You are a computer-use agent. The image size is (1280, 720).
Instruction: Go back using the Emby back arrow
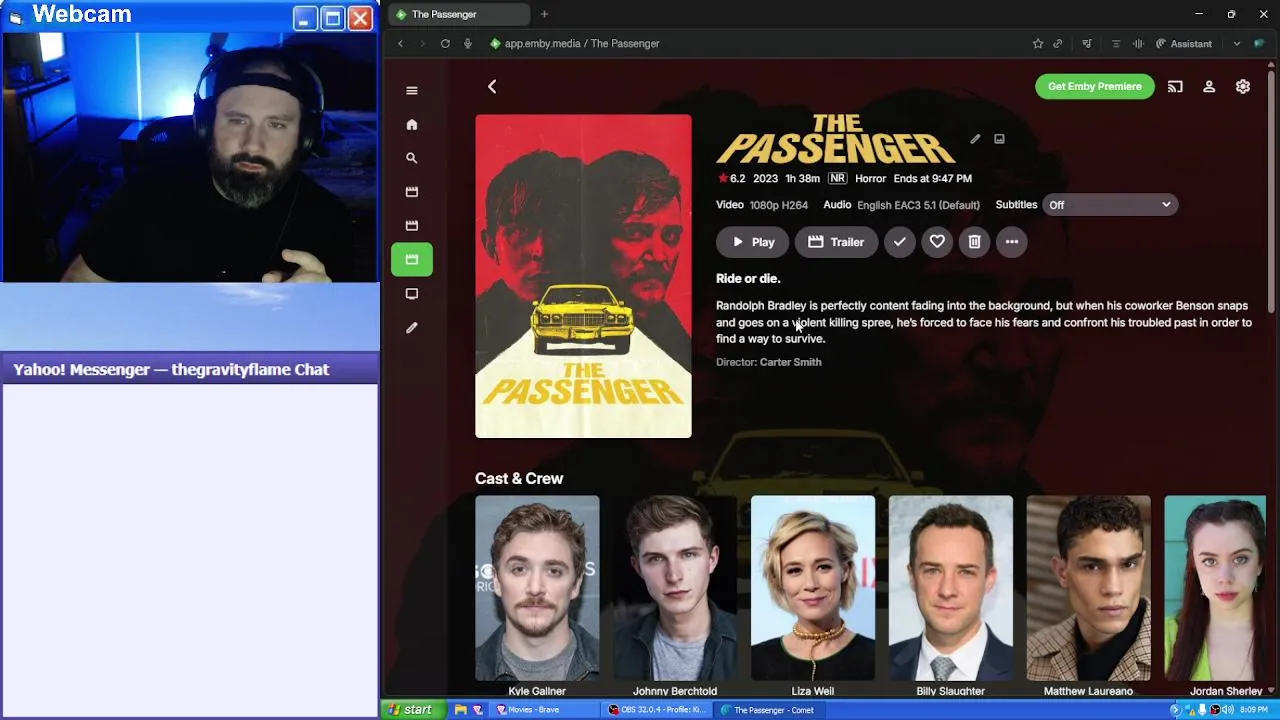492,87
